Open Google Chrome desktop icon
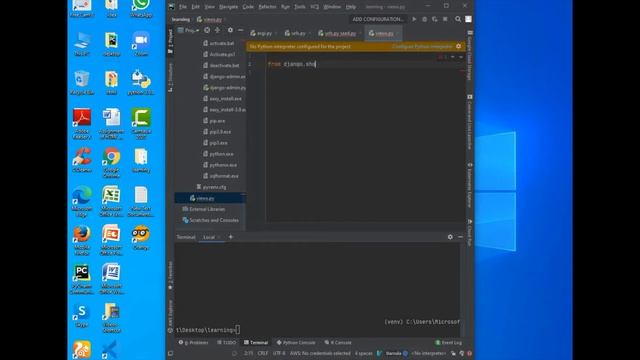The width and height of the screenshot is (640, 360). [x=111, y=162]
